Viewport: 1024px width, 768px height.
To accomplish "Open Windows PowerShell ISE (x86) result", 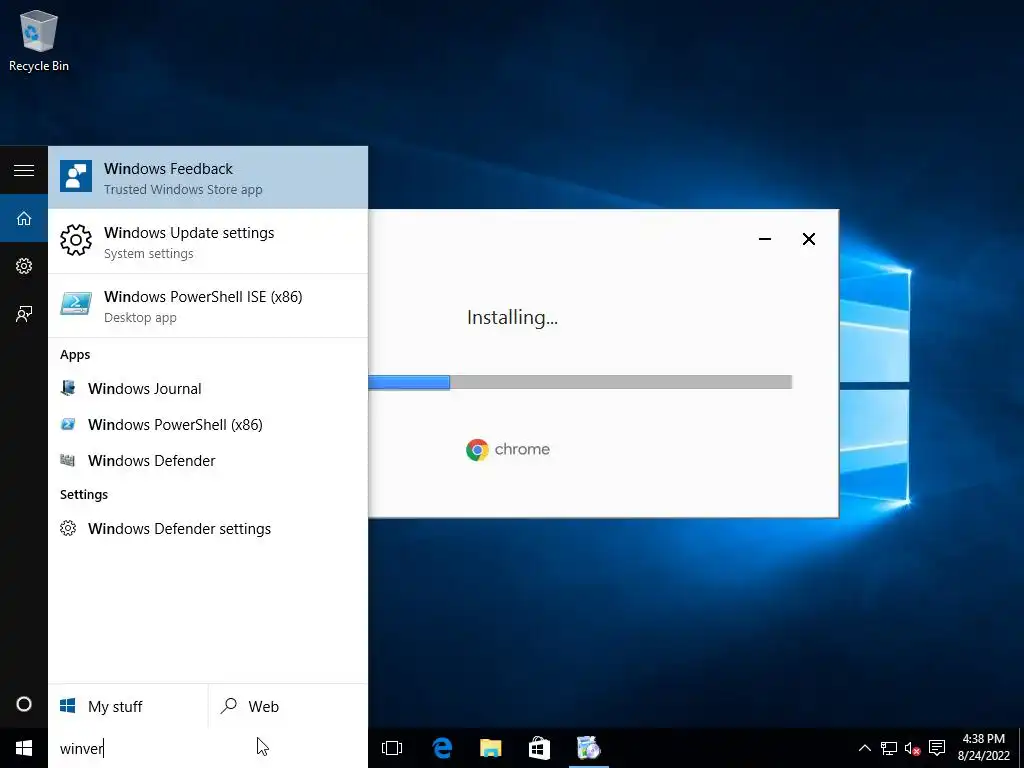I will [x=208, y=306].
